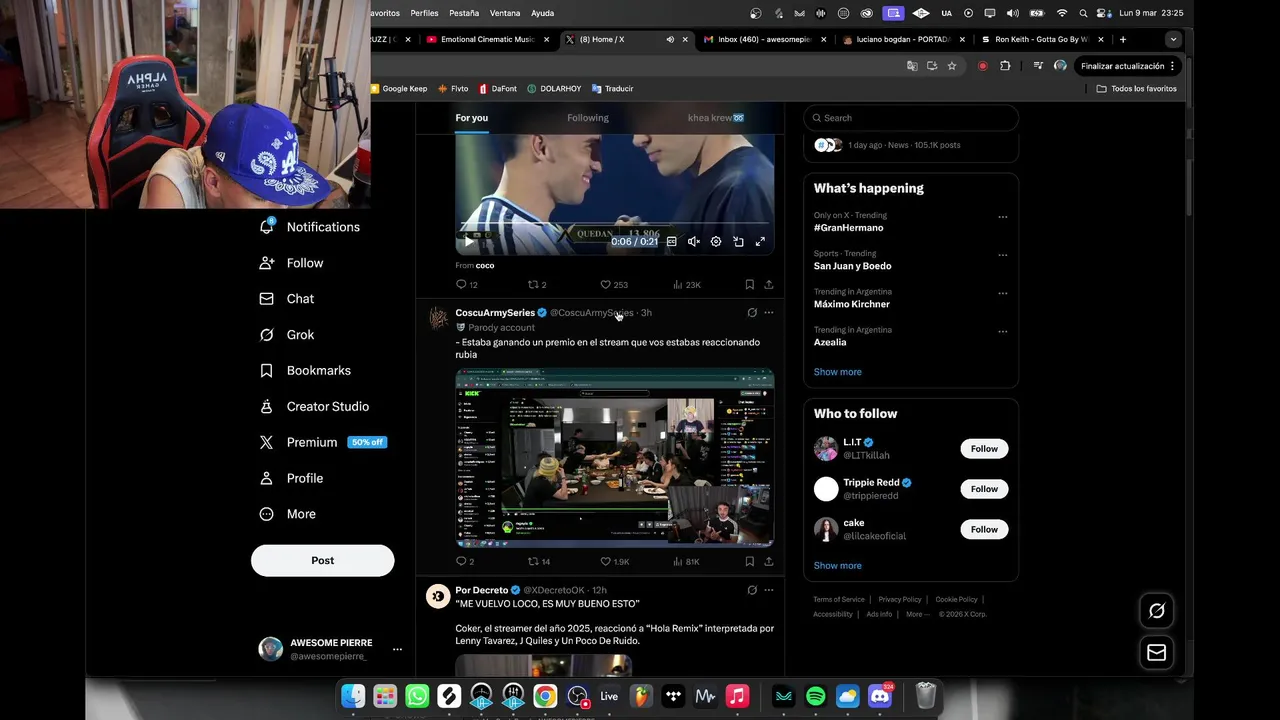Open more options on the Por Decreto post
The width and height of the screenshot is (1280, 720).
tap(768, 590)
